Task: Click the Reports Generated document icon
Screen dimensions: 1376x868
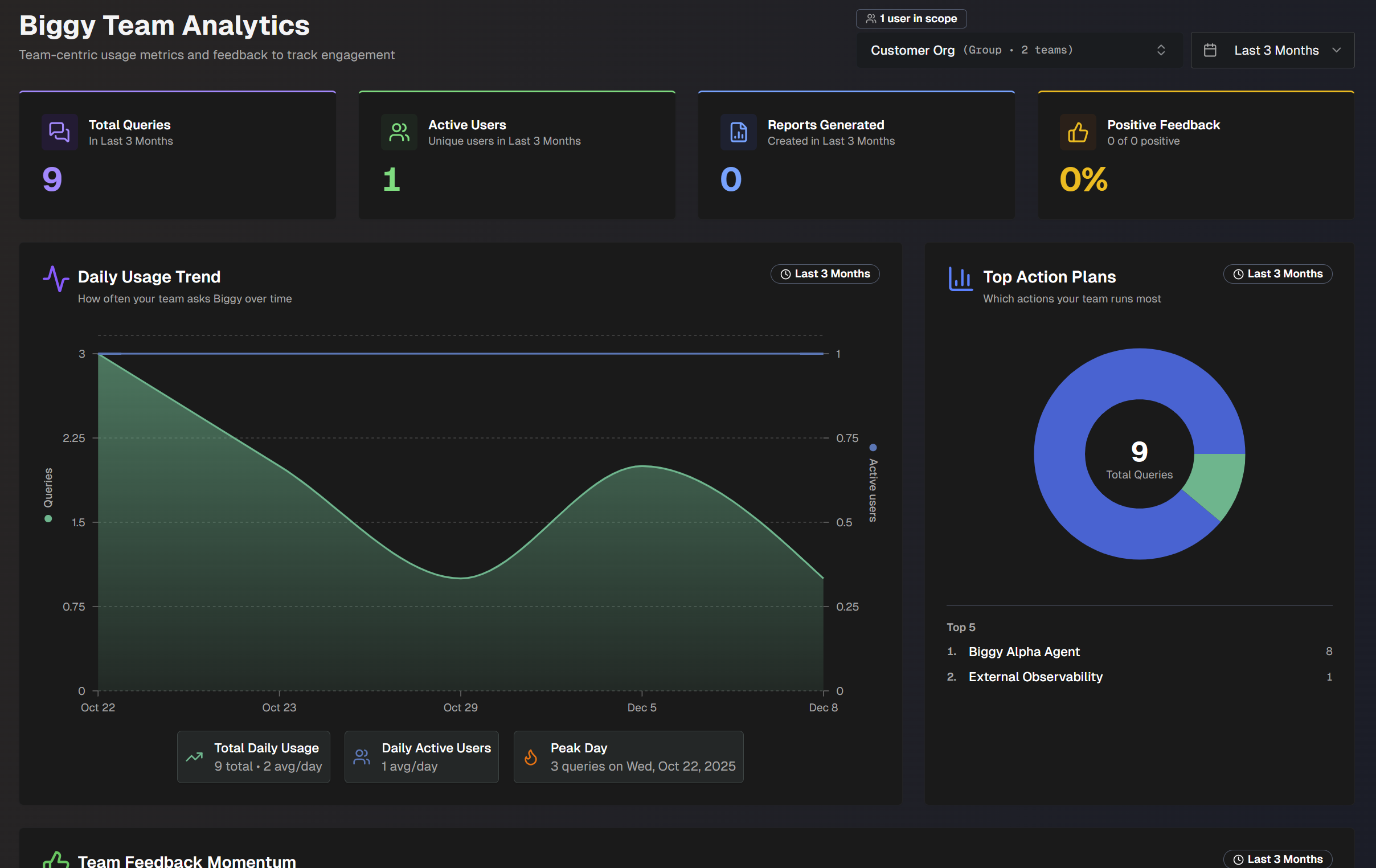Action: tap(739, 132)
